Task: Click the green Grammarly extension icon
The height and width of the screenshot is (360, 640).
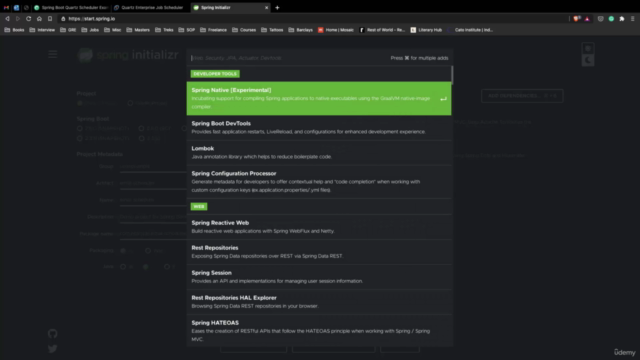Action: 611,19
